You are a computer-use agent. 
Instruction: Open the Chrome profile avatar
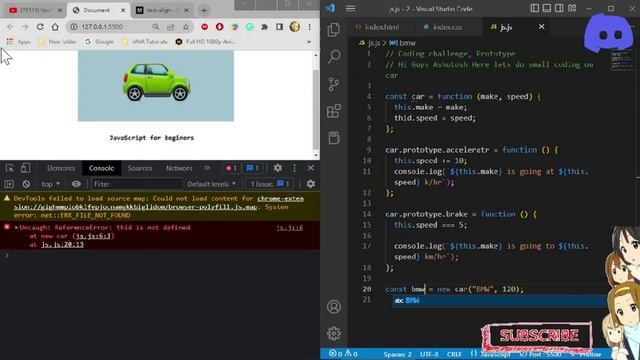tap(294, 27)
